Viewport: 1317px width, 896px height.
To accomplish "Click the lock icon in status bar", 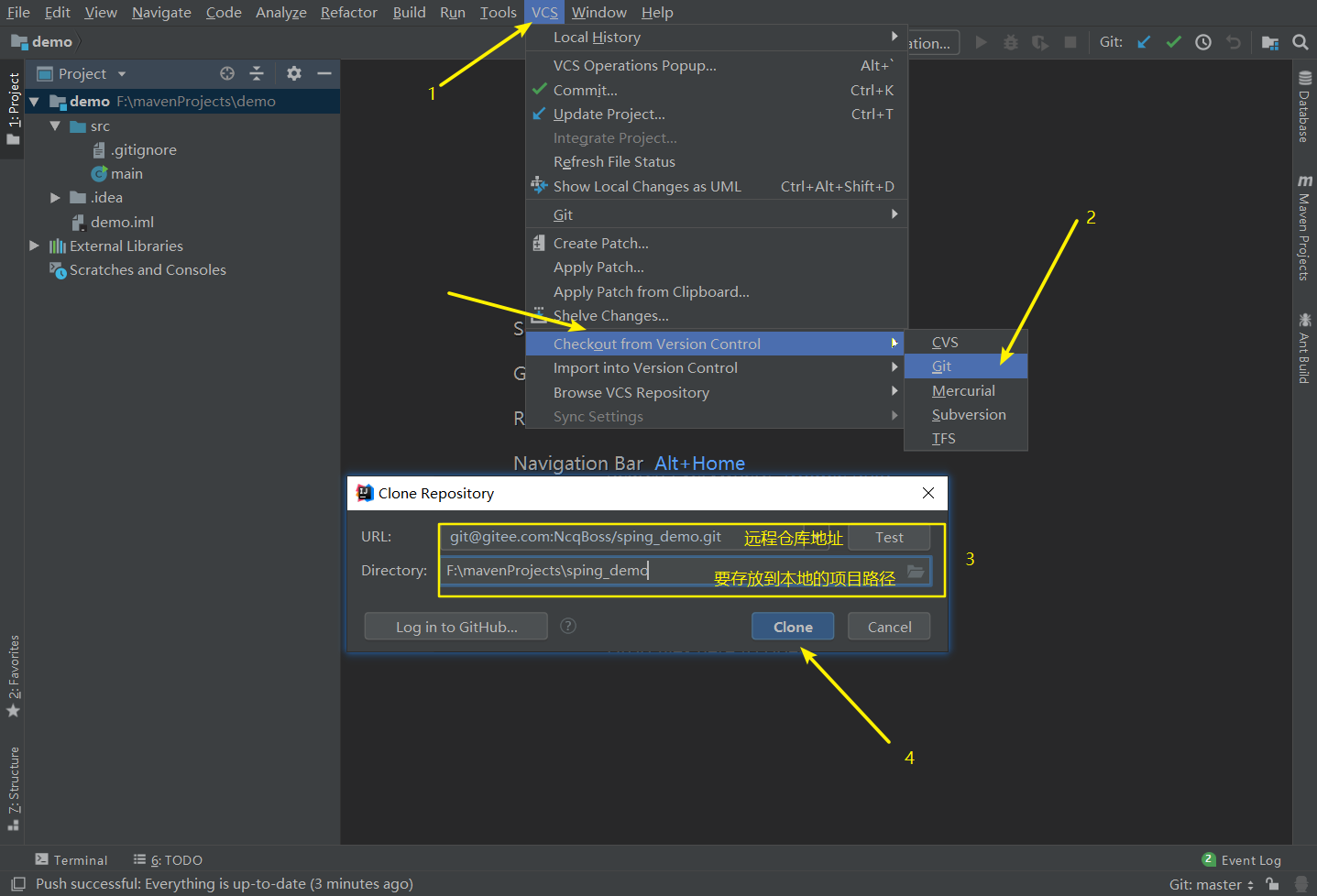I will tap(1272, 884).
